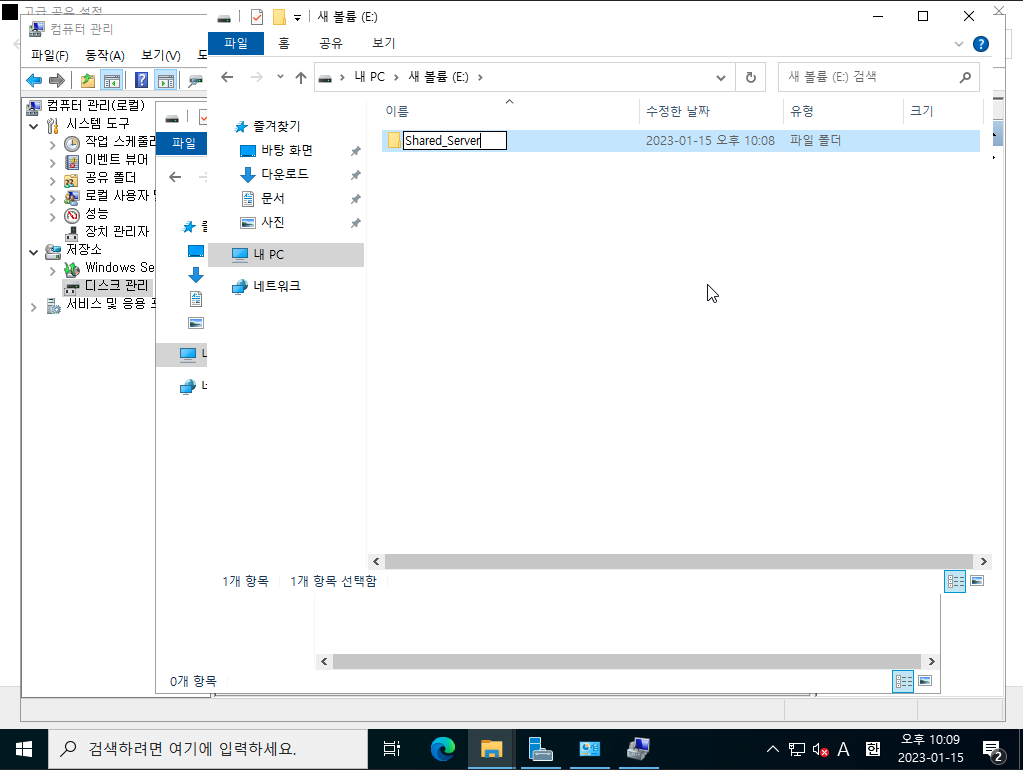This screenshot has width=1023, height=770.
Task: Open 문서 in the navigation pane
Action: coord(273,198)
